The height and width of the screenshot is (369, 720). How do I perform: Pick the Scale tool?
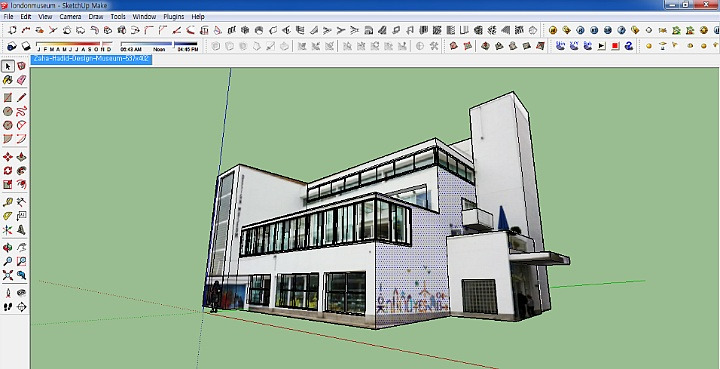click(x=8, y=184)
